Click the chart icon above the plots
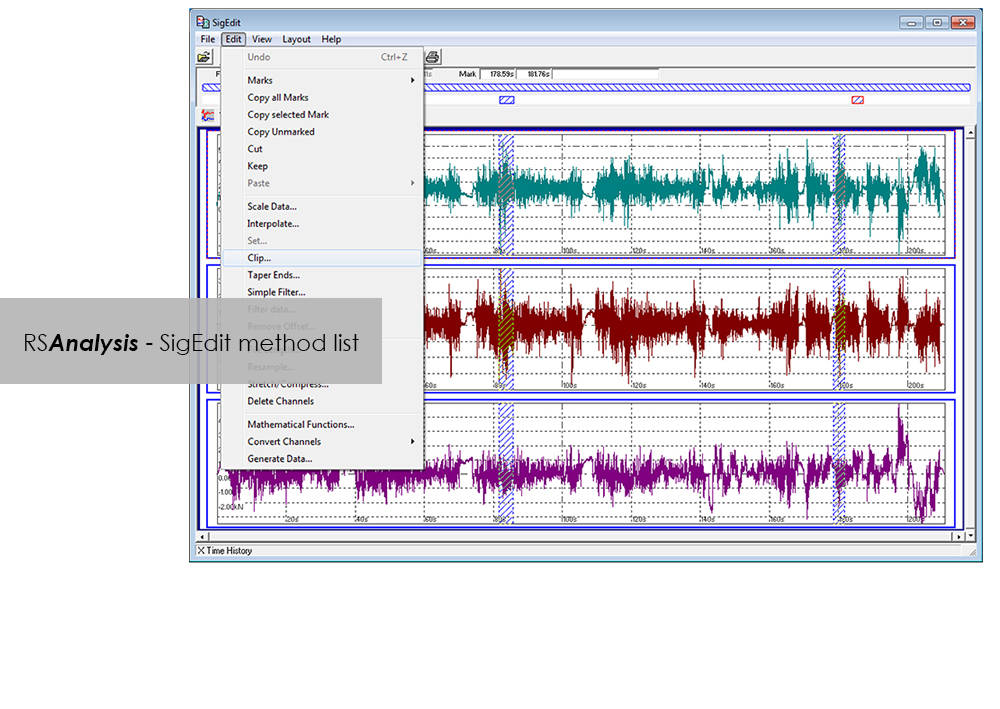This screenshot has width=1000, height=709. coord(208,116)
